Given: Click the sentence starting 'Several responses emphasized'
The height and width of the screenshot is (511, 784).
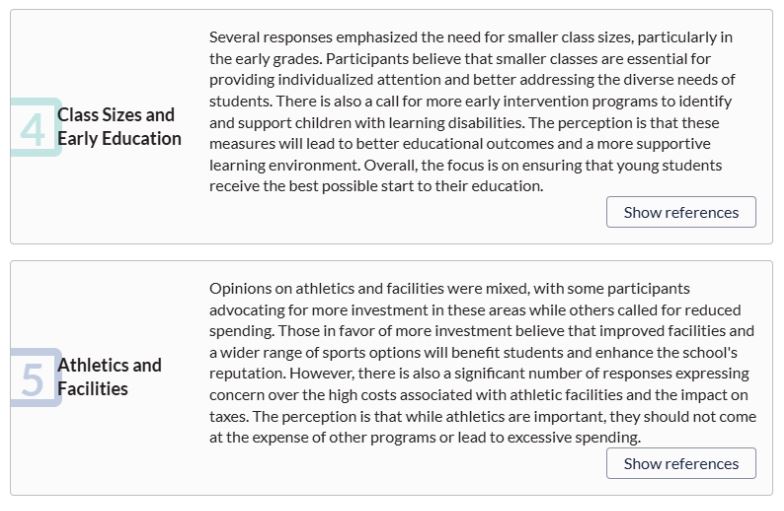Looking at the screenshot, I should point(471,48).
